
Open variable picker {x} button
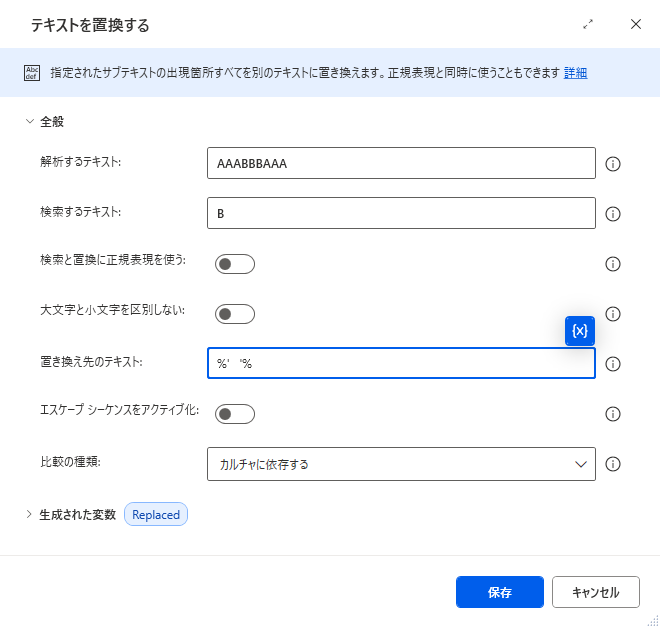pos(580,331)
